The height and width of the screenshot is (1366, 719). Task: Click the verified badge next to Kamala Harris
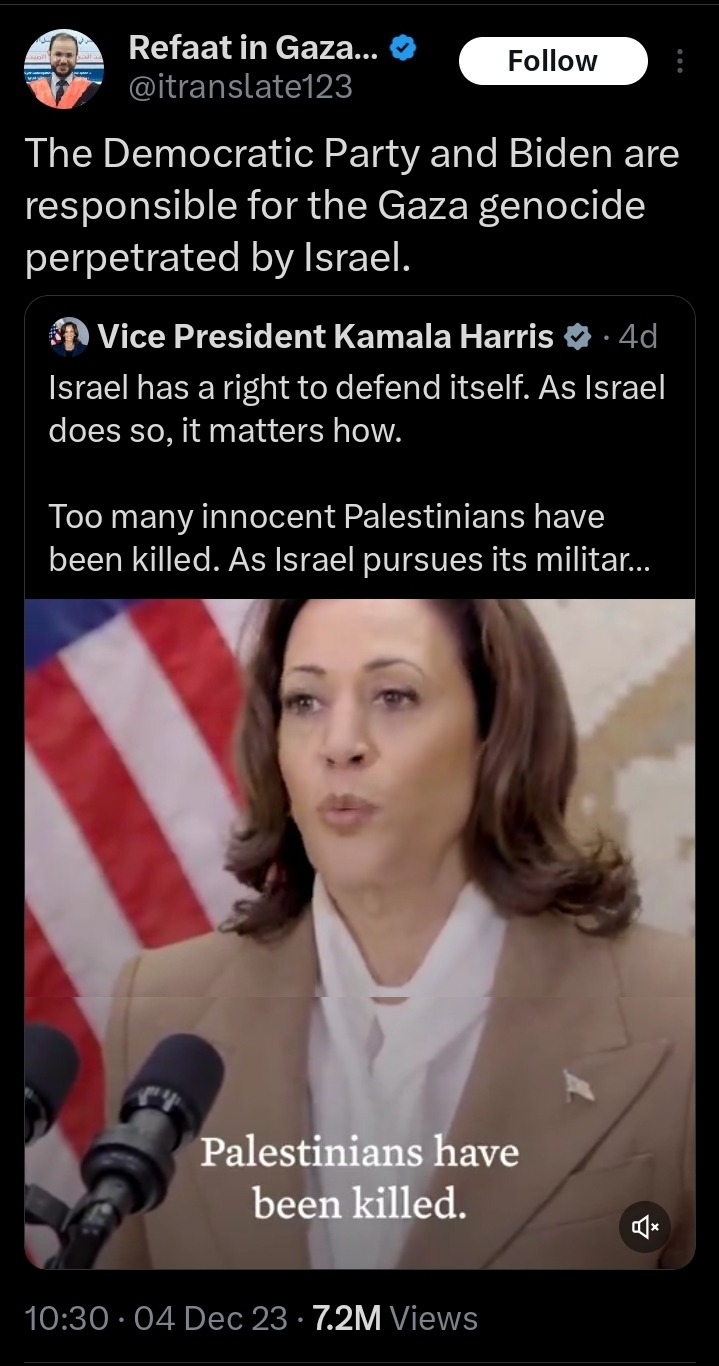pyautogui.click(x=578, y=338)
